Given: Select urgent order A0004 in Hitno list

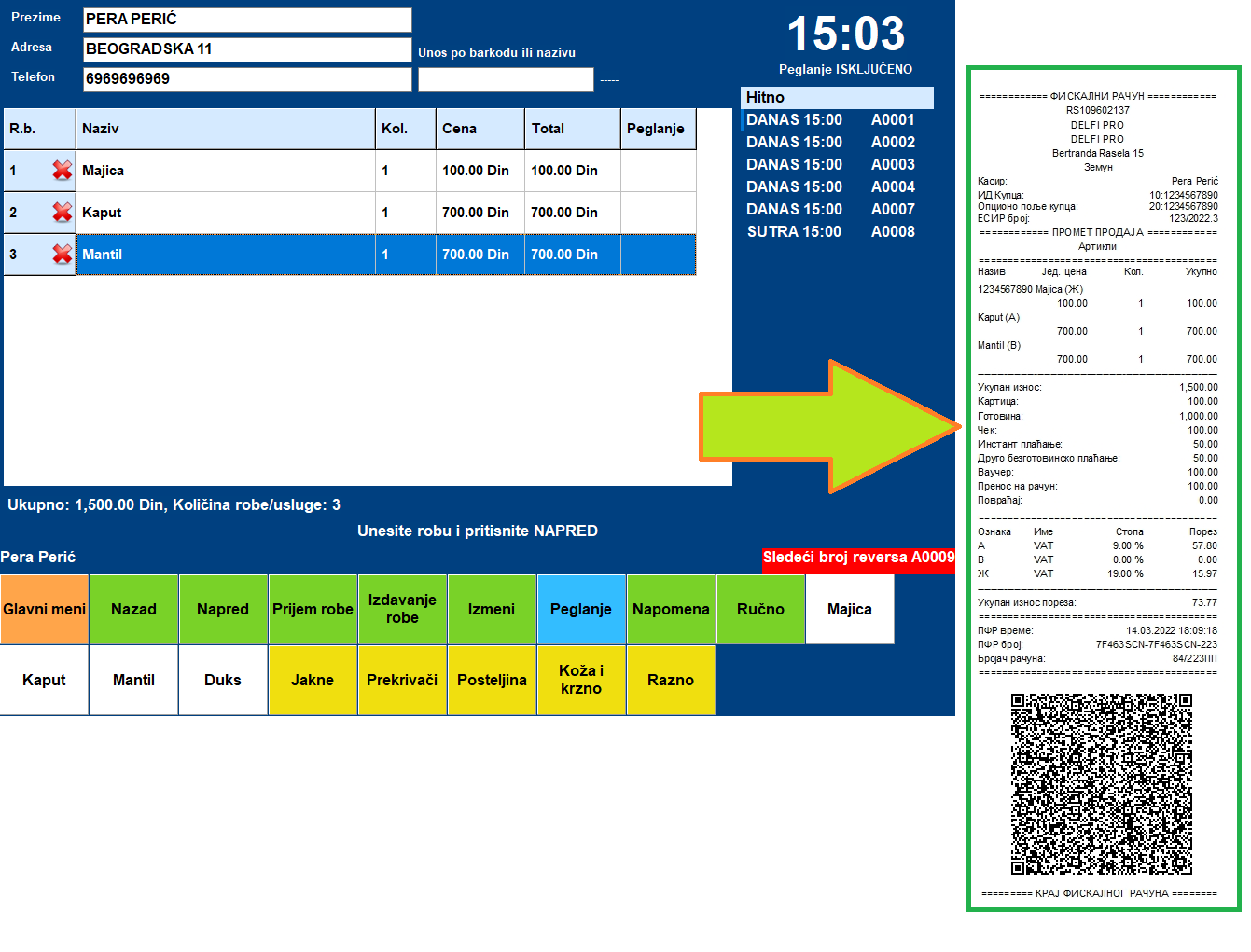Looking at the screenshot, I should (x=830, y=187).
